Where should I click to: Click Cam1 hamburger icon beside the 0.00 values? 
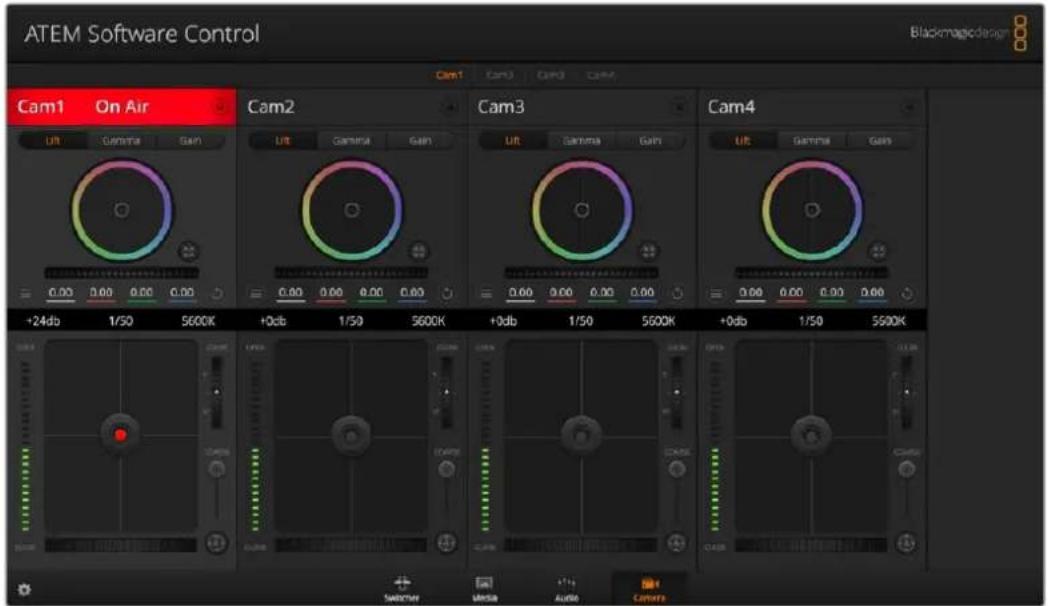25,293
